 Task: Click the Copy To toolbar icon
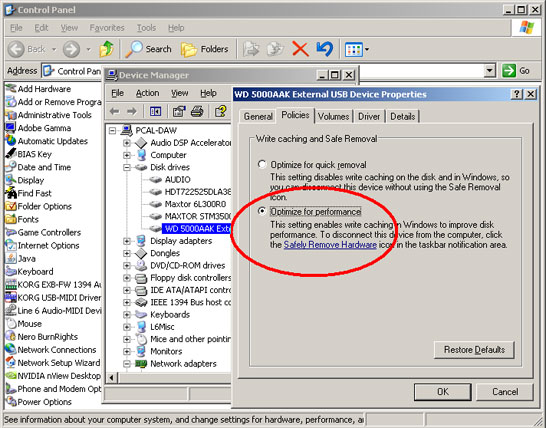275,49
